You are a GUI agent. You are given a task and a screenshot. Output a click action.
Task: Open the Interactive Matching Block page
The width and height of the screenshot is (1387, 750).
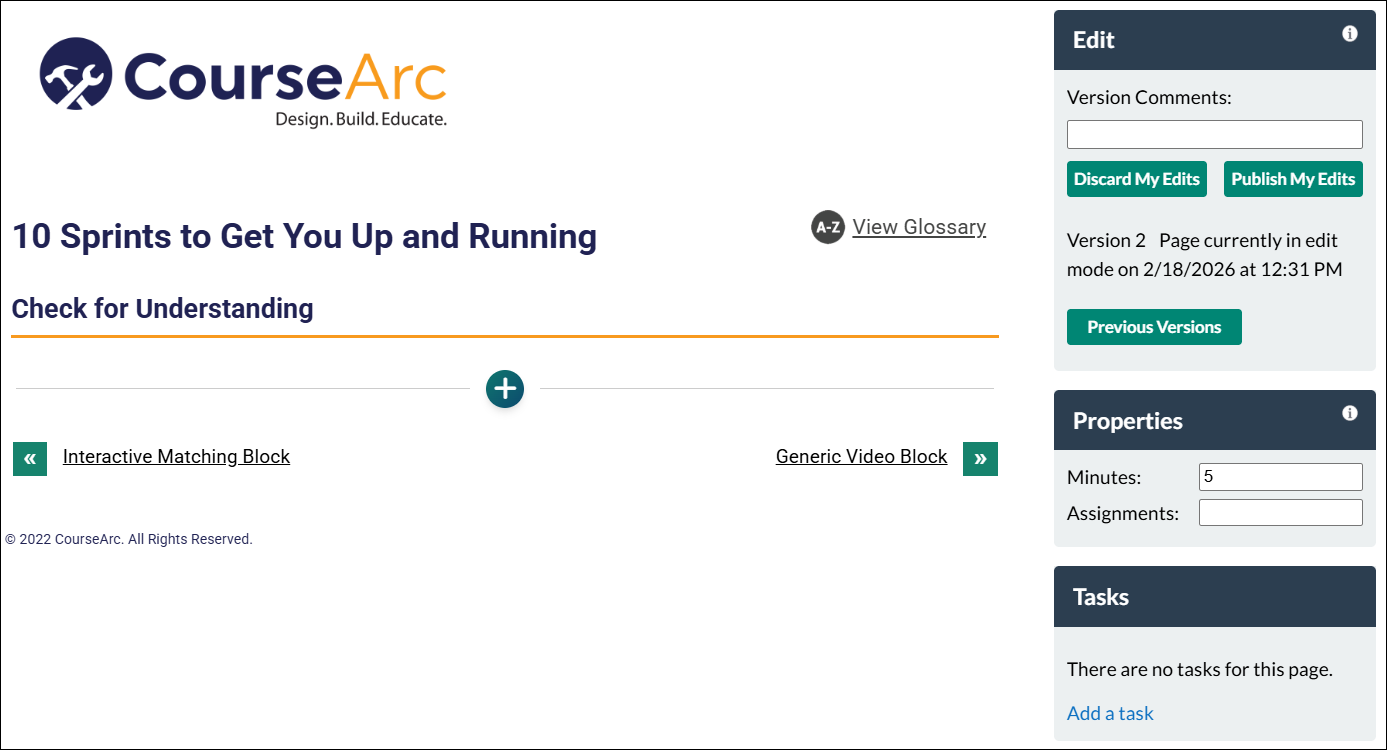point(176,456)
